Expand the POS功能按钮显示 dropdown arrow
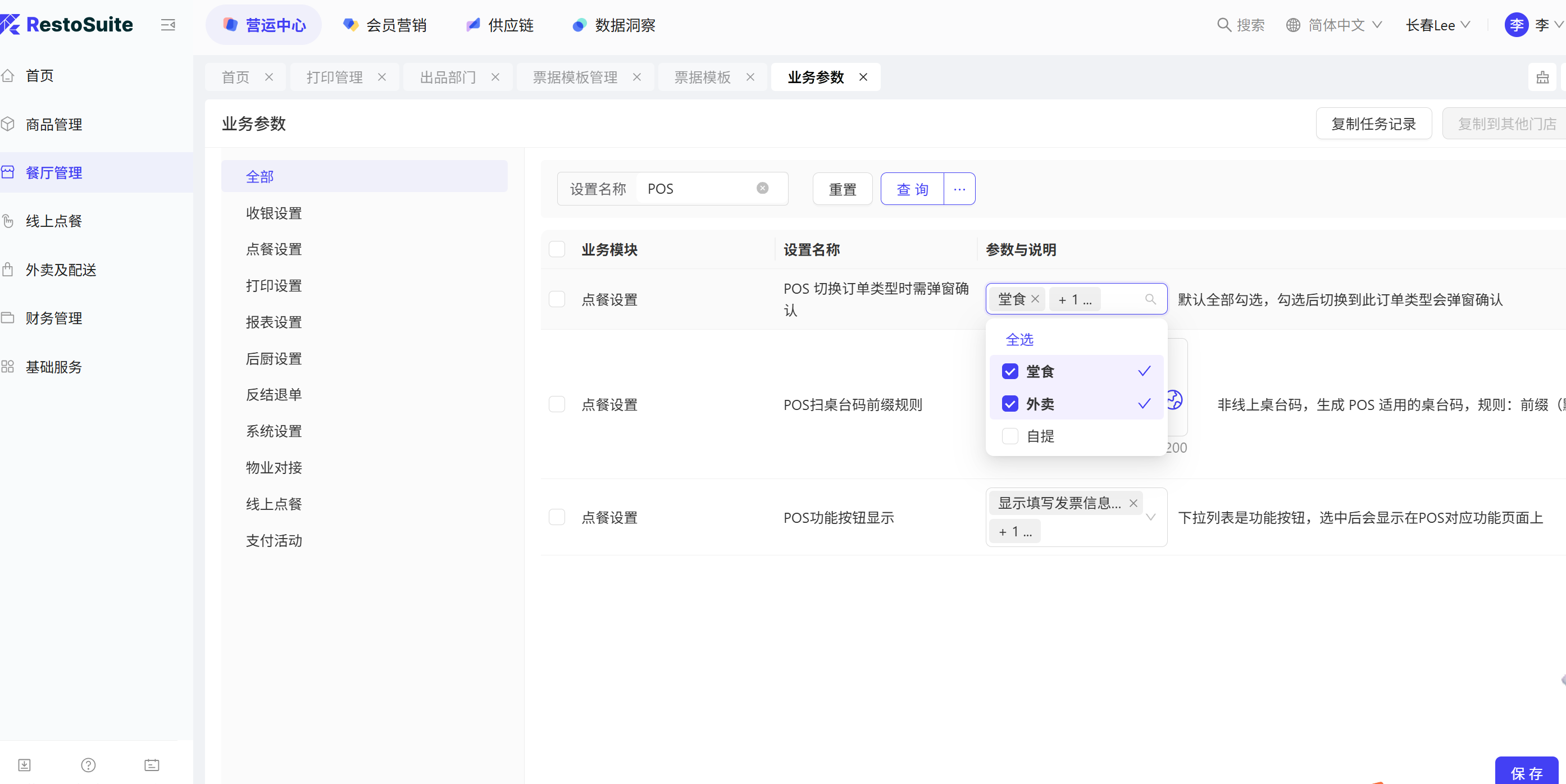The height and width of the screenshot is (784, 1566). click(x=1151, y=517)
